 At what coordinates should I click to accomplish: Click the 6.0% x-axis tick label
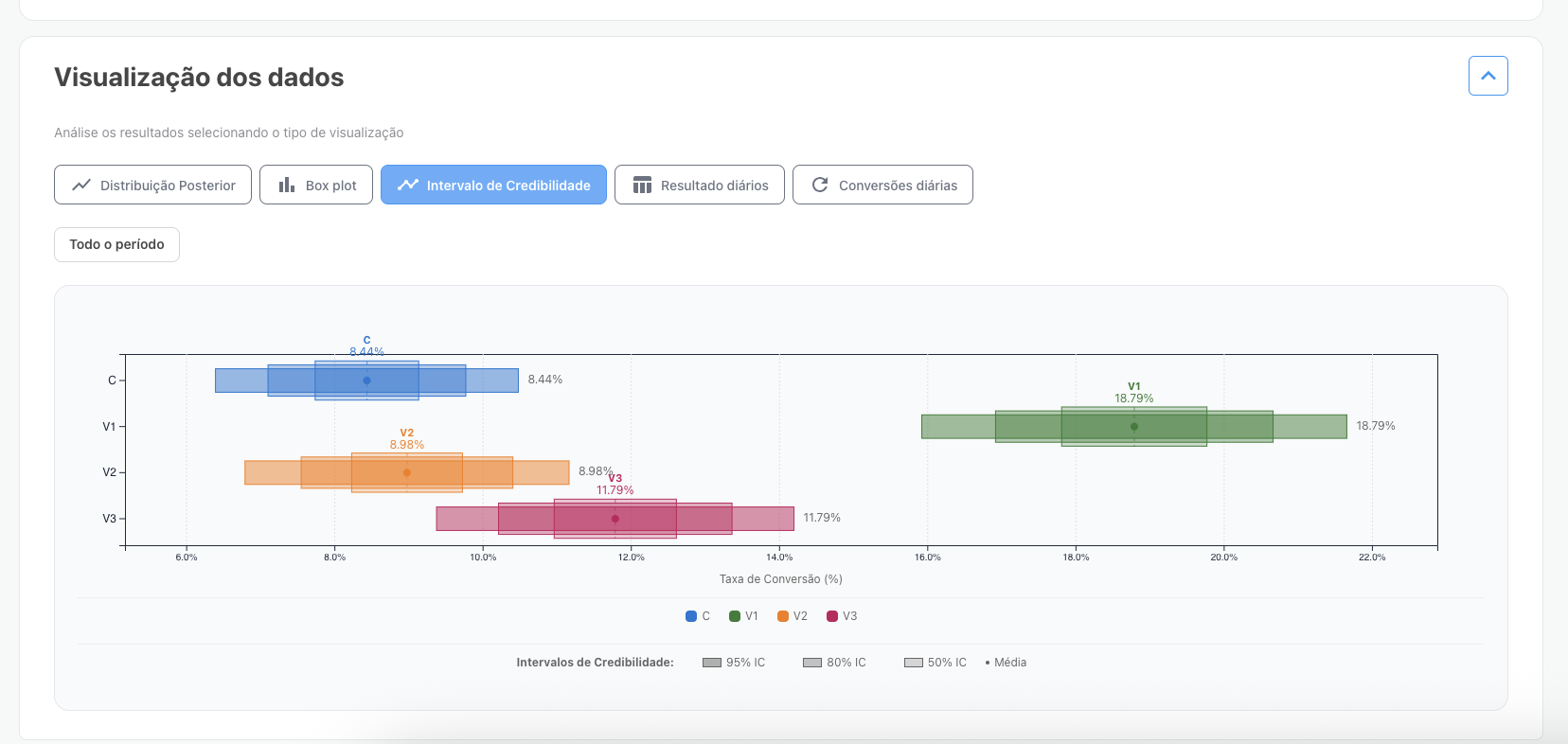pos(187,558)
